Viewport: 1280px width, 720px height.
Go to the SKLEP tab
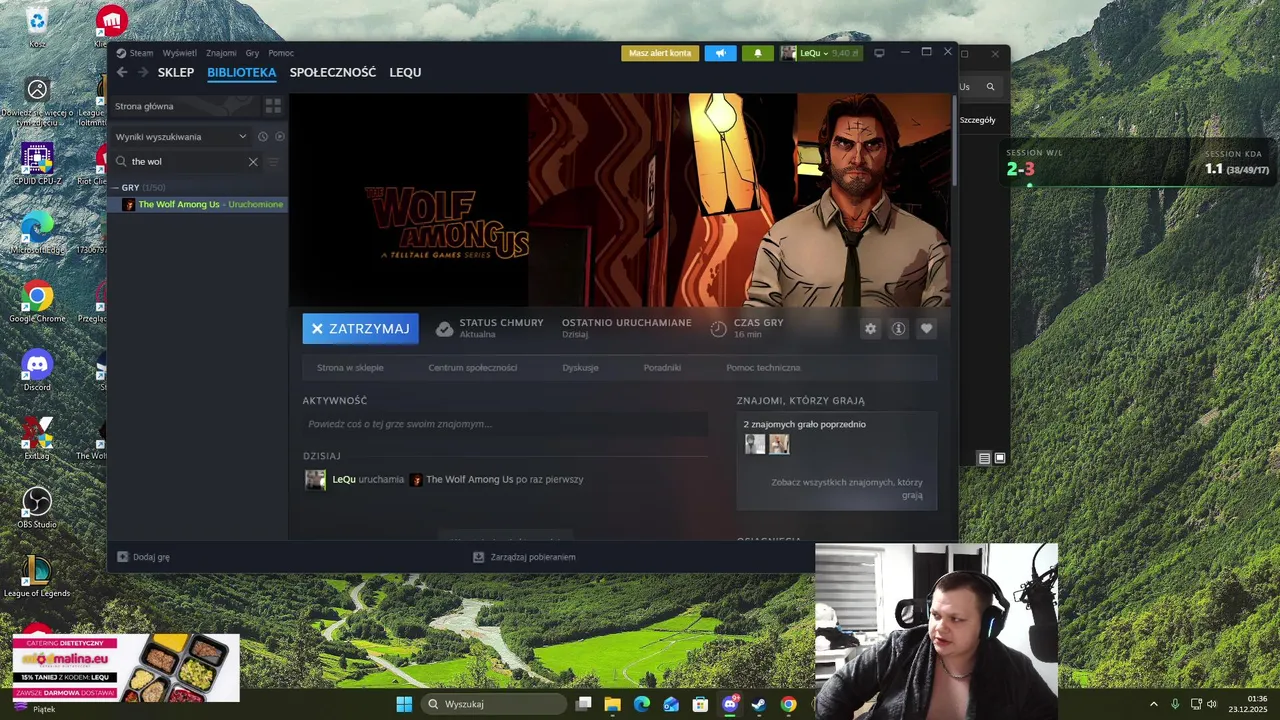(176, 72)
